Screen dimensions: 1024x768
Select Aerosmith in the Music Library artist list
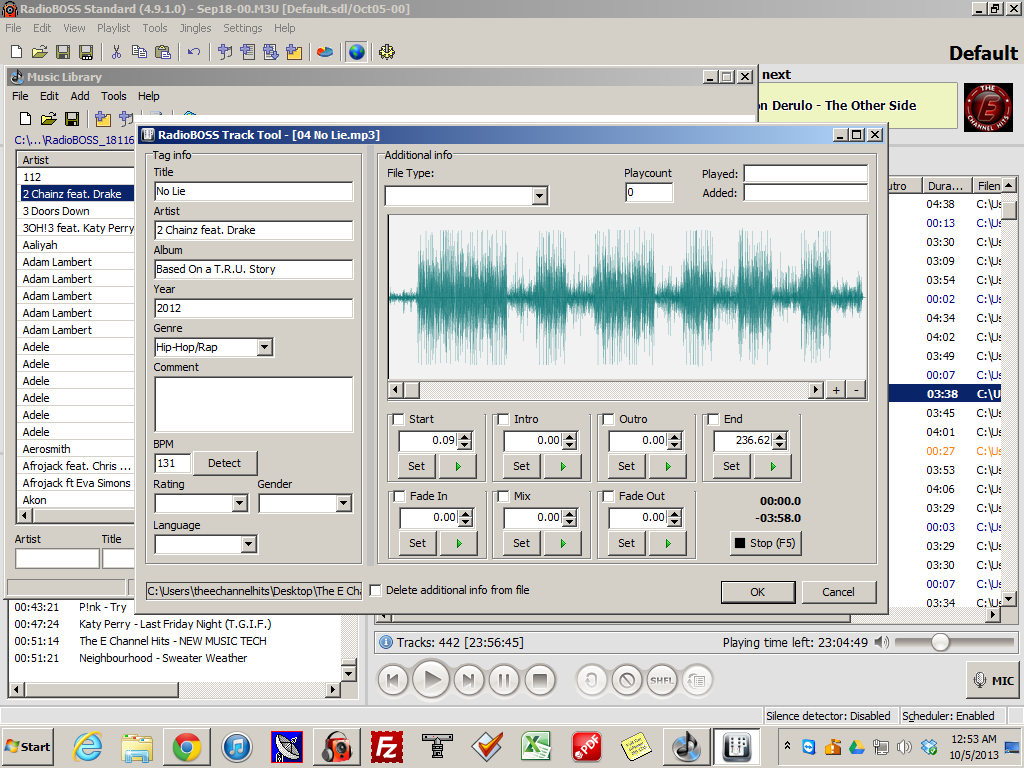pyautogui.click(x=76, y=449)
